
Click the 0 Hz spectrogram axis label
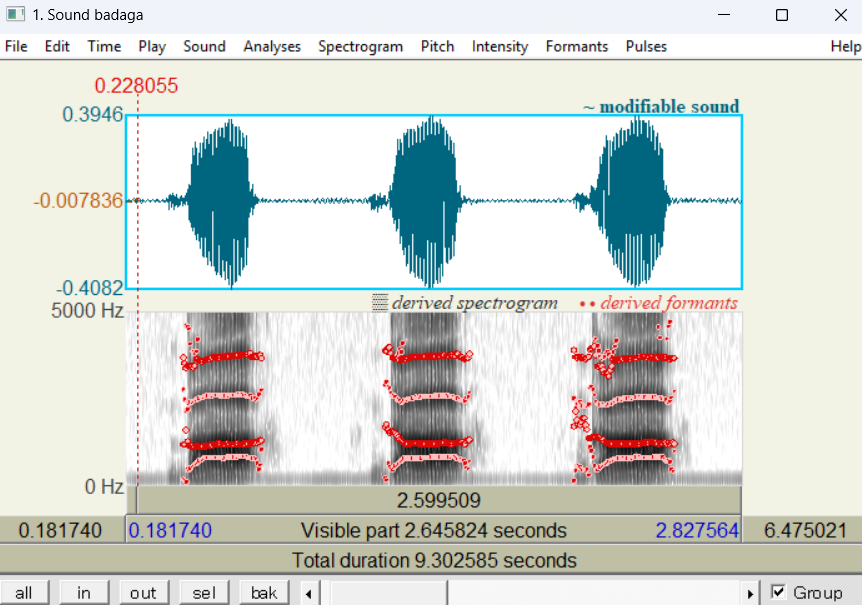click(x=104, y=487)
